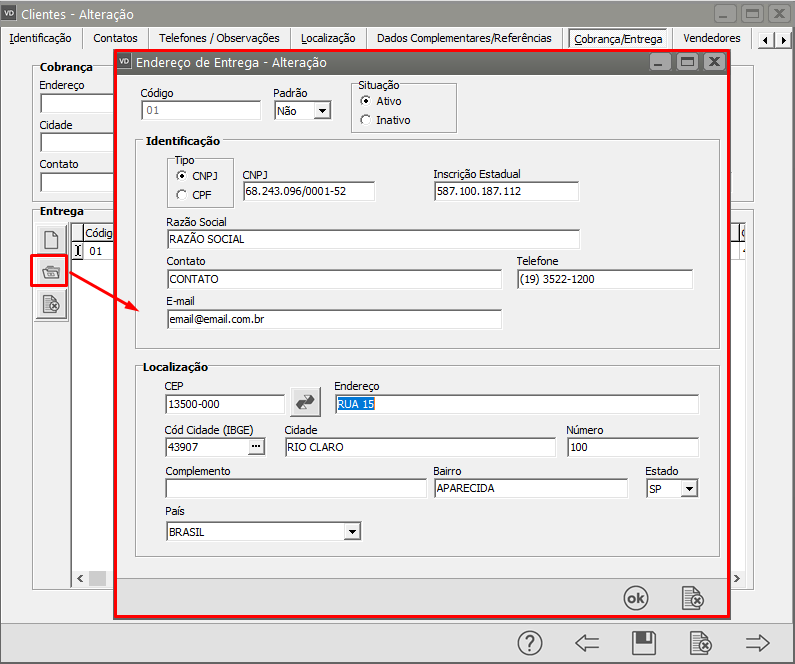Go to next record with right arrow
The image size is (795, 664).
pyautogui.click(x=758, y=643)
